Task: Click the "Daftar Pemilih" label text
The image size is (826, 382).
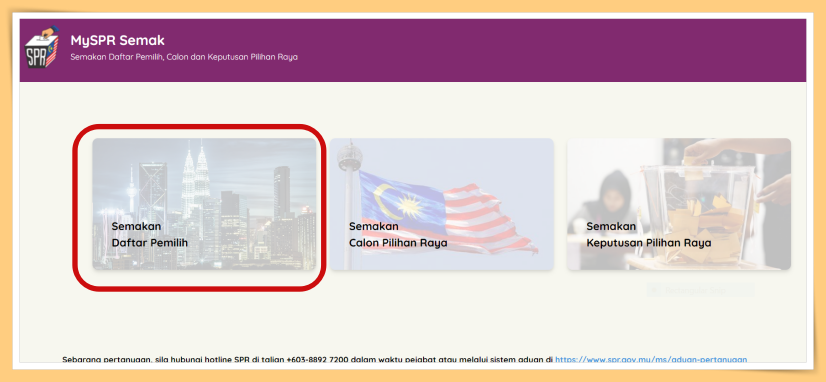Action: pyautogui.click(x=150, y=243)
